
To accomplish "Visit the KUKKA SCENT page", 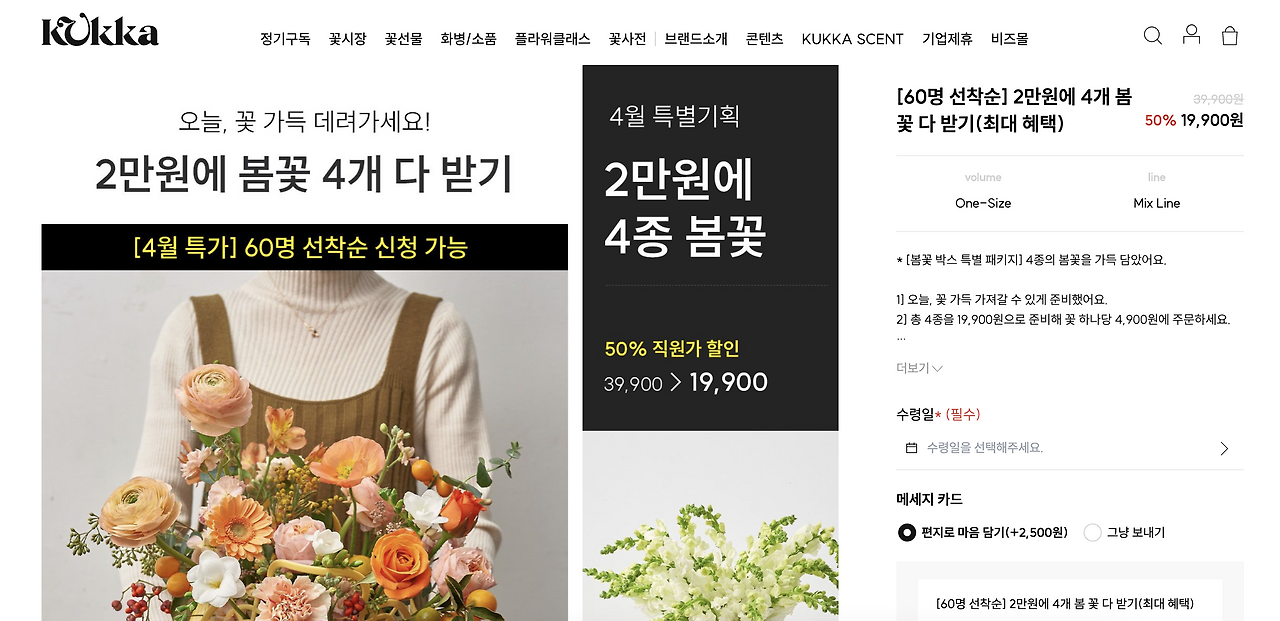I will [x=852, y=39].
